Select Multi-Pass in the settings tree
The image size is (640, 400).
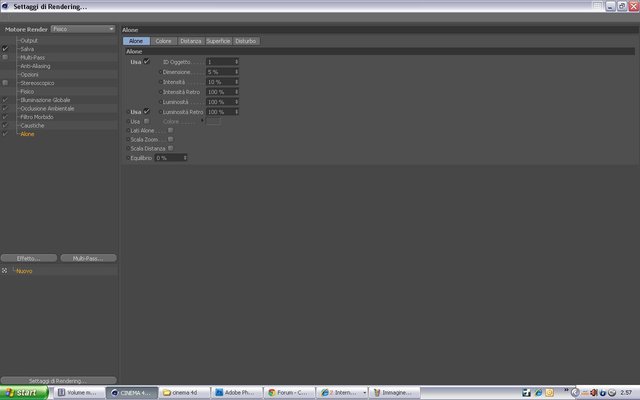point(32,58)
